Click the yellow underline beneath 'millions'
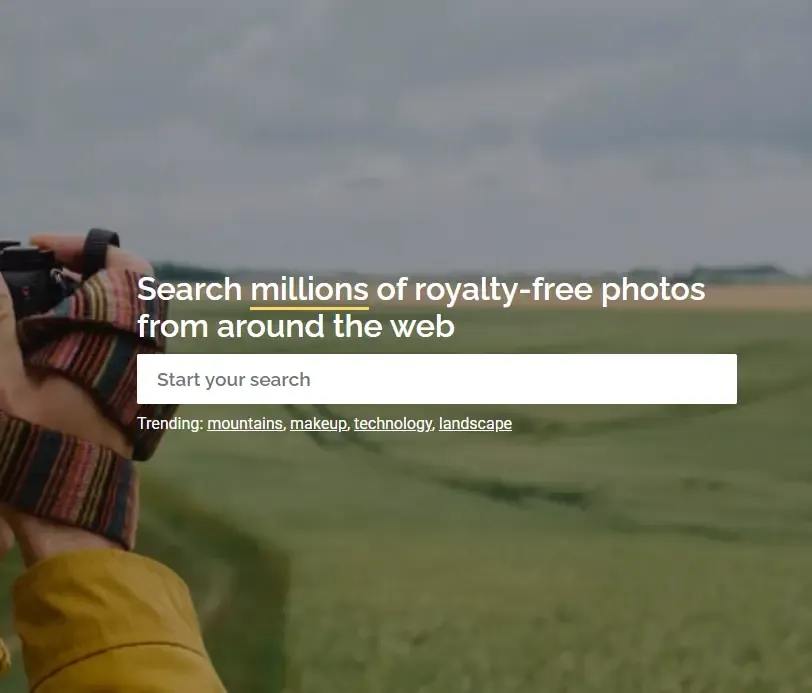Image resolution: width=812 pixels, height=693 pixels. [309, 309]
